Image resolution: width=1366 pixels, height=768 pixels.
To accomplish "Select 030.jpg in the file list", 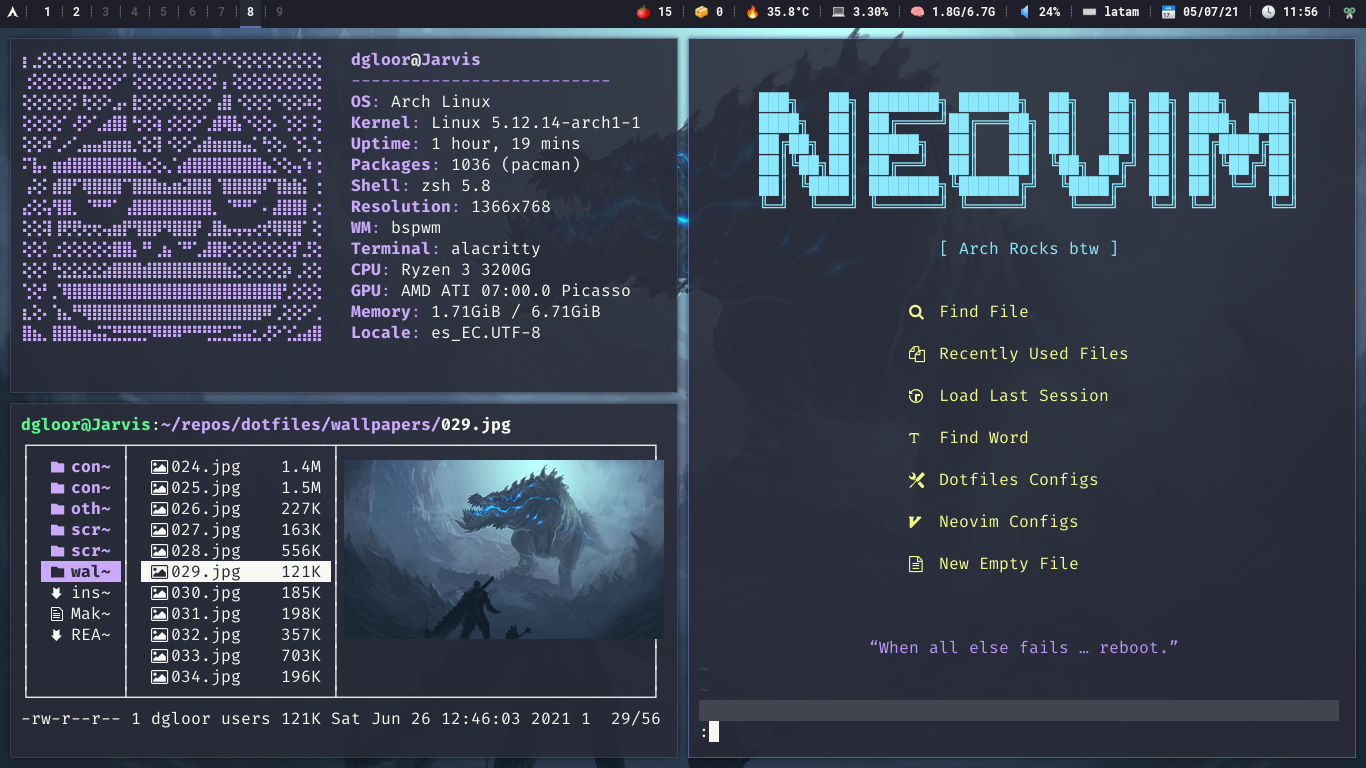I will coord(236,593).
